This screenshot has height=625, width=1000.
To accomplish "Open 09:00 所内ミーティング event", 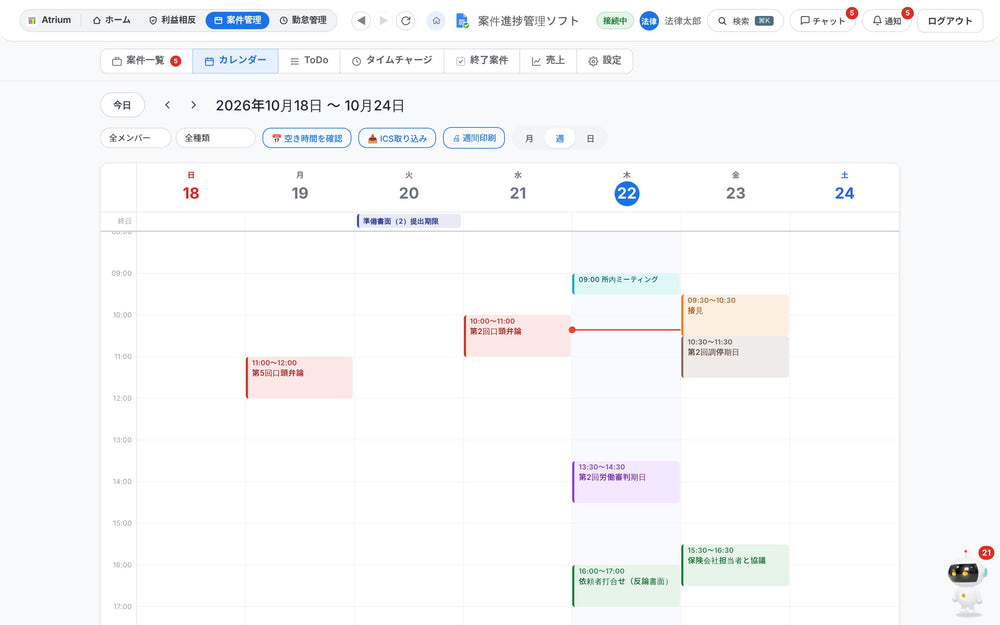I will click(626, 284).
